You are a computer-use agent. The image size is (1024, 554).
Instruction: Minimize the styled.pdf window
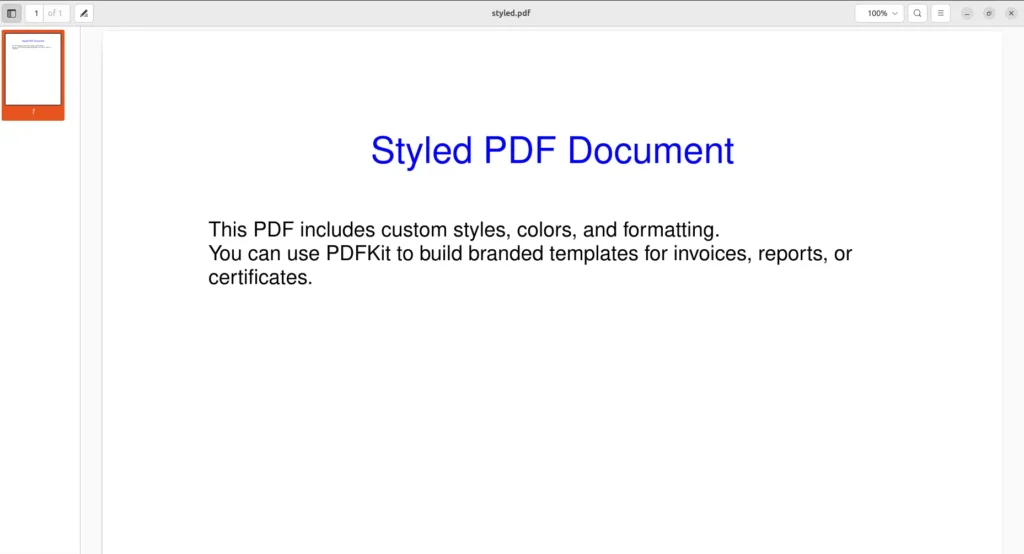pos(967,13)
